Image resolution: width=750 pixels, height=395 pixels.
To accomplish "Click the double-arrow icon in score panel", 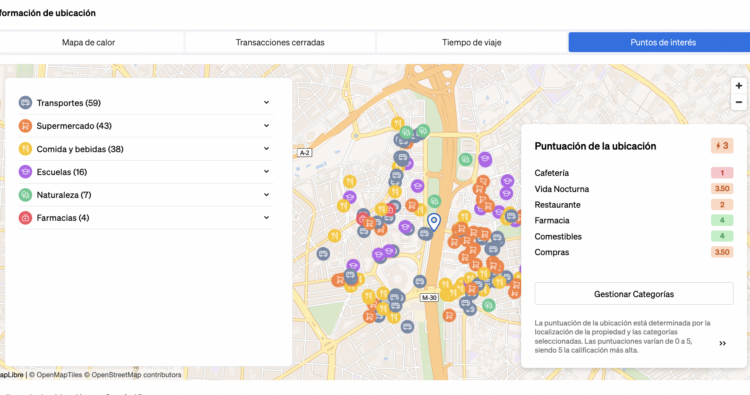I will pyautogui.click(x=722, y=343).
